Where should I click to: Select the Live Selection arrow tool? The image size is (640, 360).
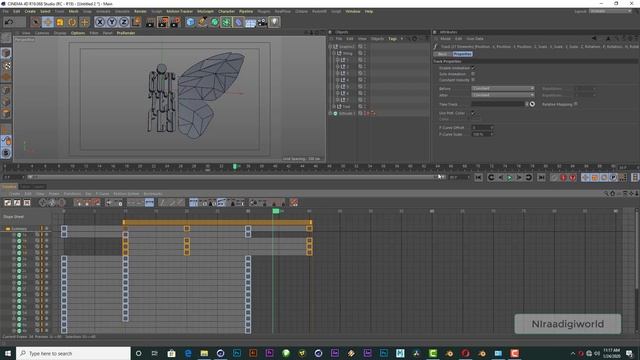(36, 22)
